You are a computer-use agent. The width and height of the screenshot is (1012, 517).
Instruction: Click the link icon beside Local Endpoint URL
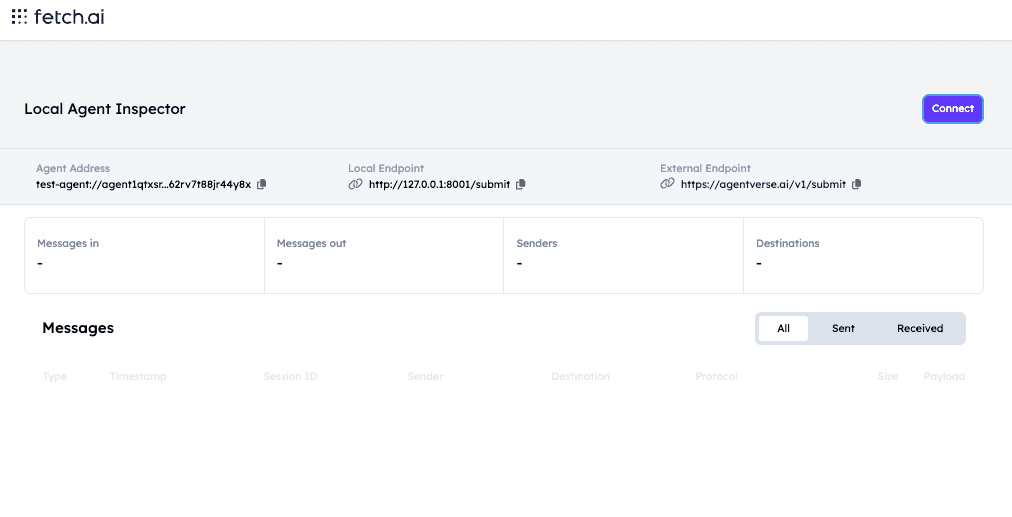(x=355, y=184)
